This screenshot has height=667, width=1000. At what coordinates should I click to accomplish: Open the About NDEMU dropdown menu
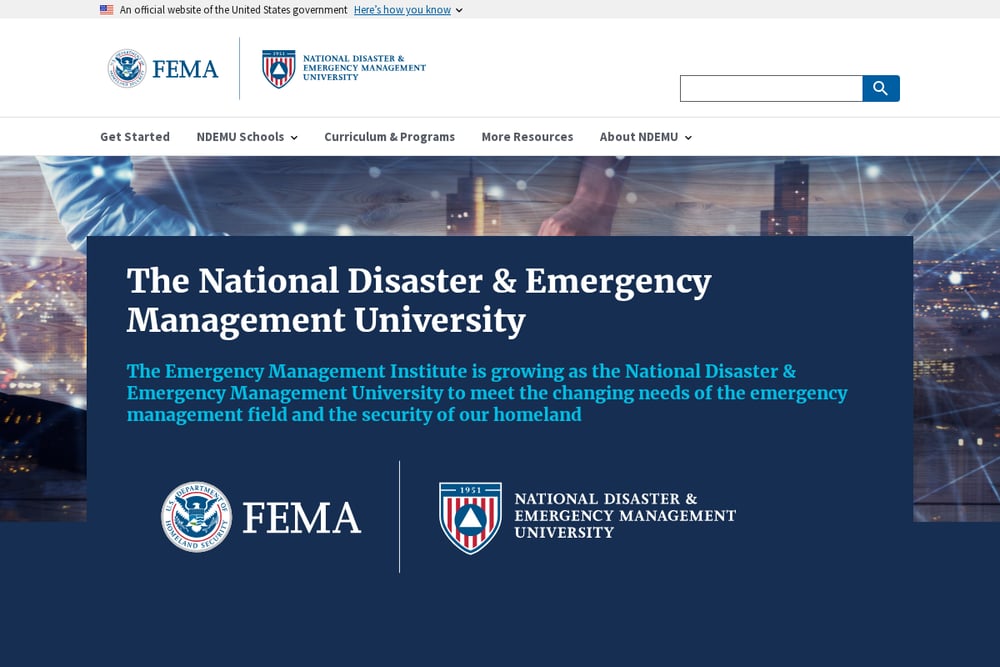point(645,136)
